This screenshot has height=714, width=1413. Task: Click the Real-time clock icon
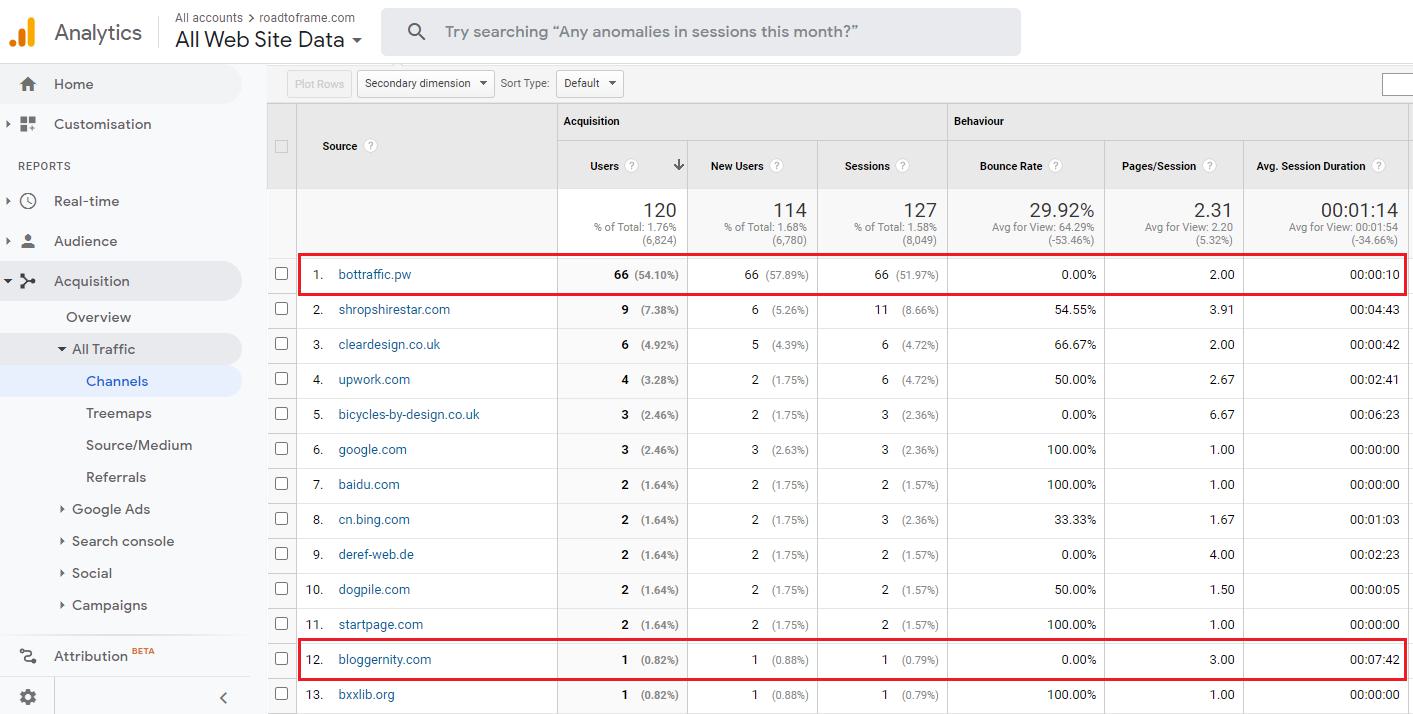(28, 201)
